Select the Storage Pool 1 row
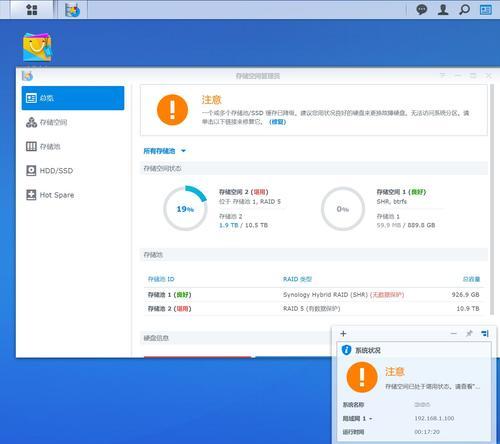The height and width of the screenshot is (444, 500). [313, 295]
